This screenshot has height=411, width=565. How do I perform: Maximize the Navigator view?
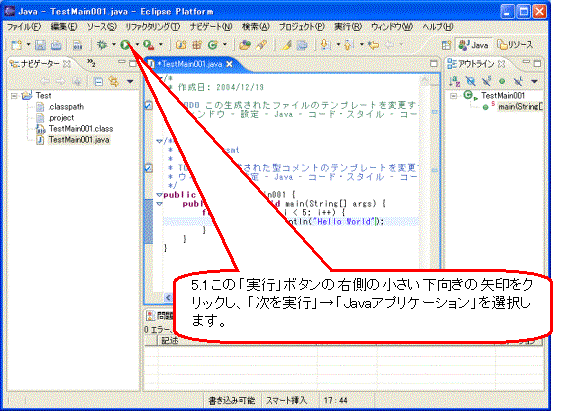tap(133, 63)
